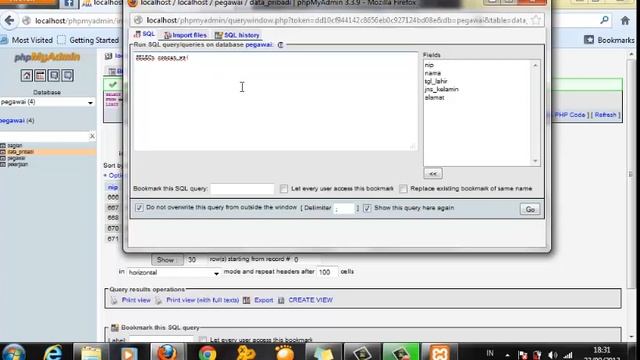Screen dimensions: 640x360
Task: Uncheck 'Do not overwrite this query from outside'
Action: pos(139,208)
